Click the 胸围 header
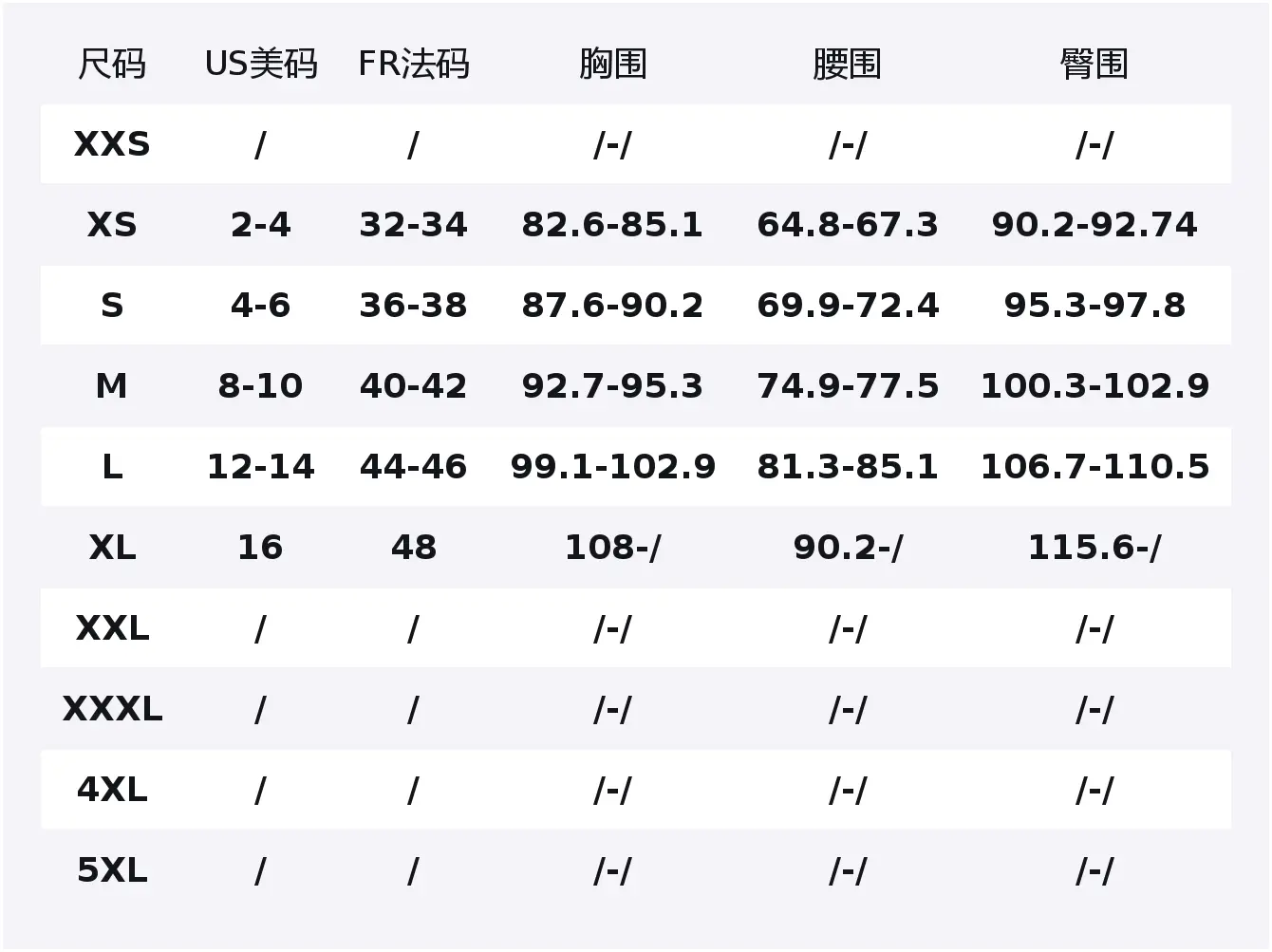 612,65
